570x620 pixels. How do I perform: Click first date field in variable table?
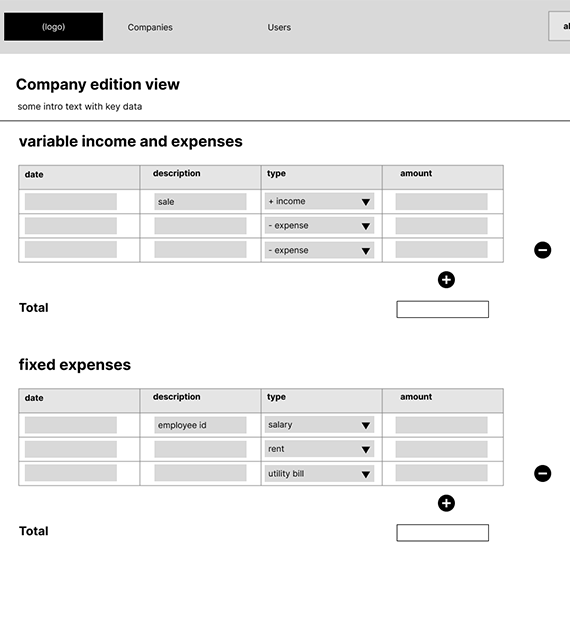click(x=71, y=202)
